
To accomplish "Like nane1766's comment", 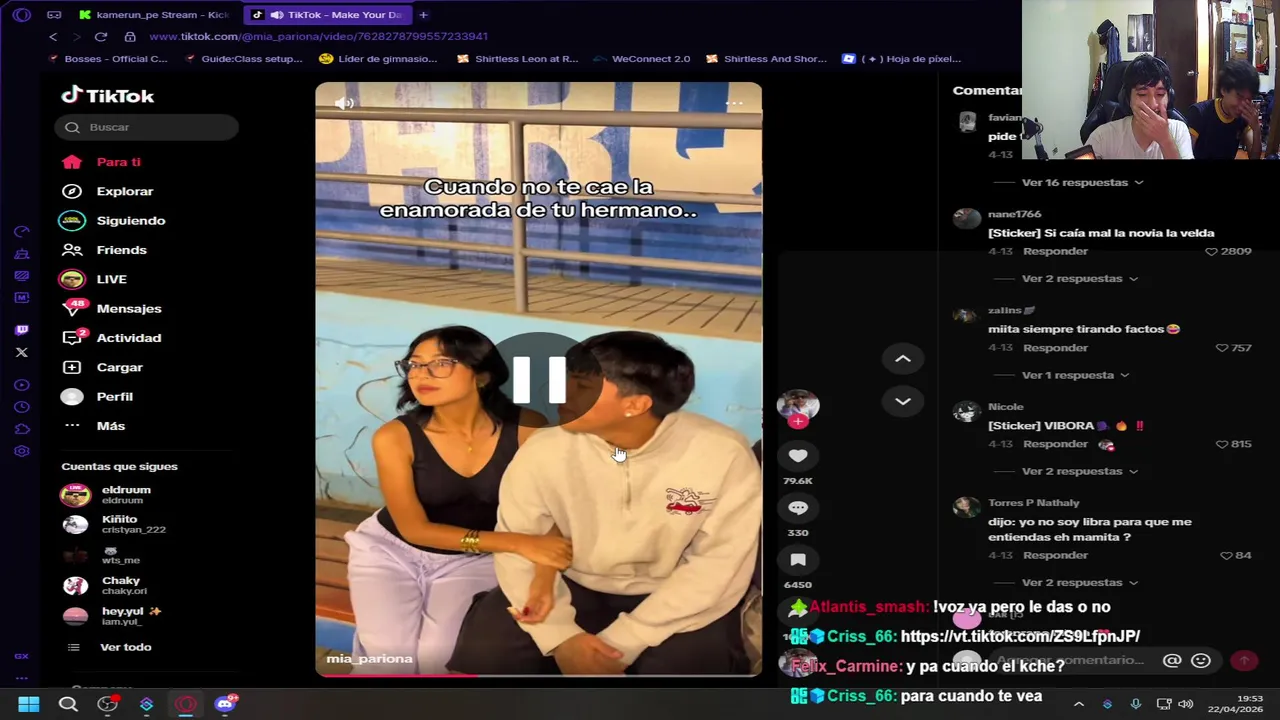I will point(1212,252).
